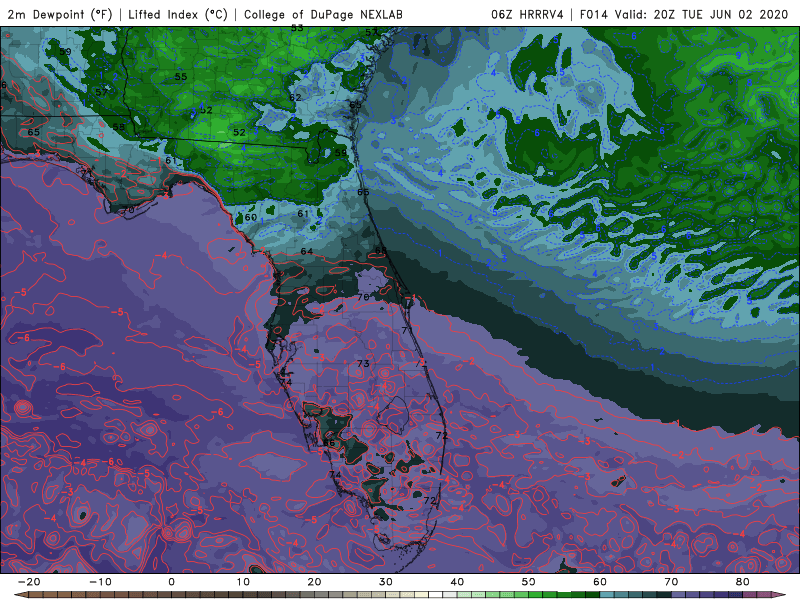The image size is (800, 600).
Task: Click the dewpoint value 73 on the map
Action: (363, 363)
